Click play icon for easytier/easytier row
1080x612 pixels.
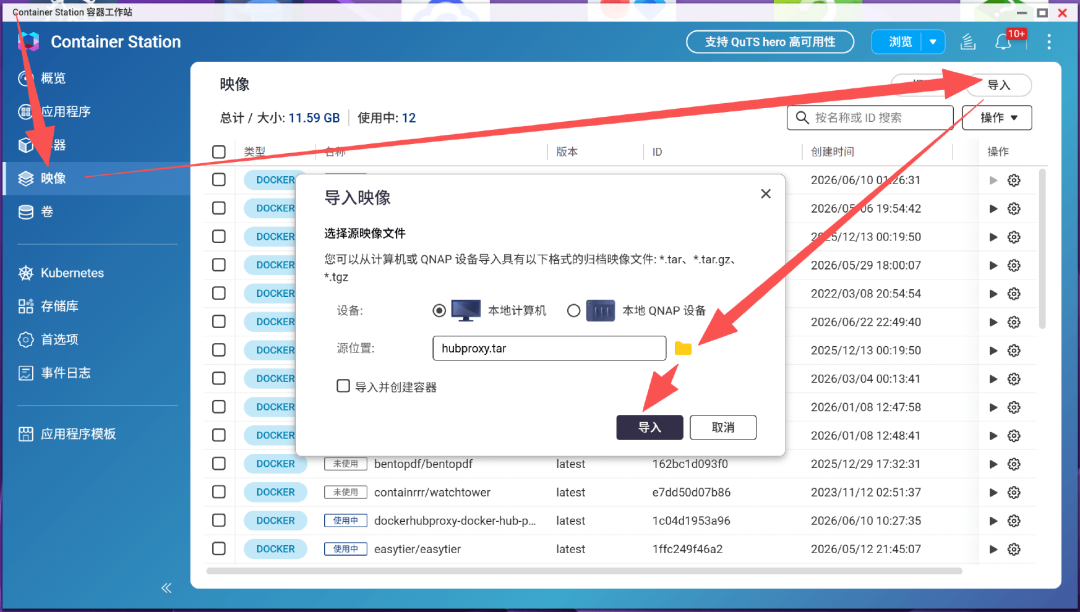click(993, 549)
